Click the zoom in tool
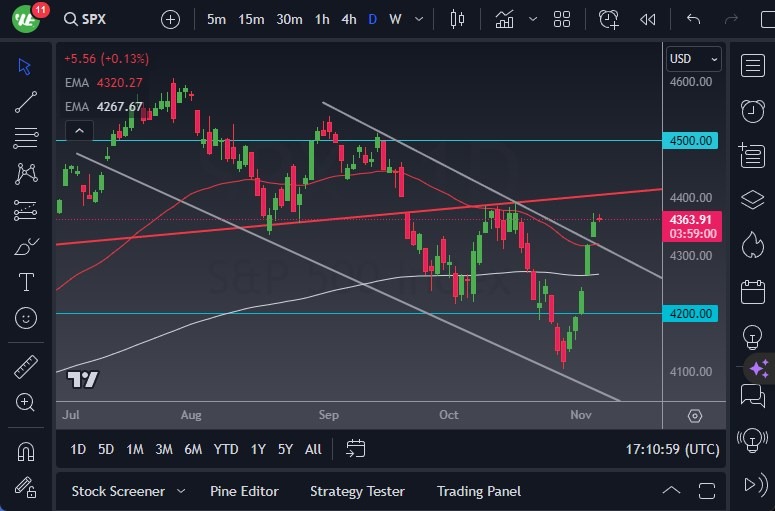Screen dimensions: 775x511 (x=26, y=402)
